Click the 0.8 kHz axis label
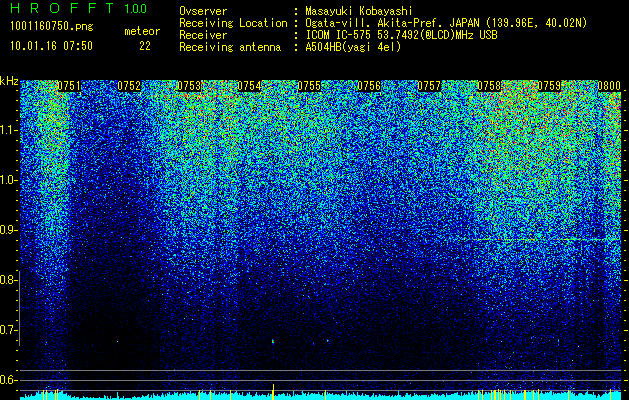Viewport: 629px width, 400px height. (8, 280)
